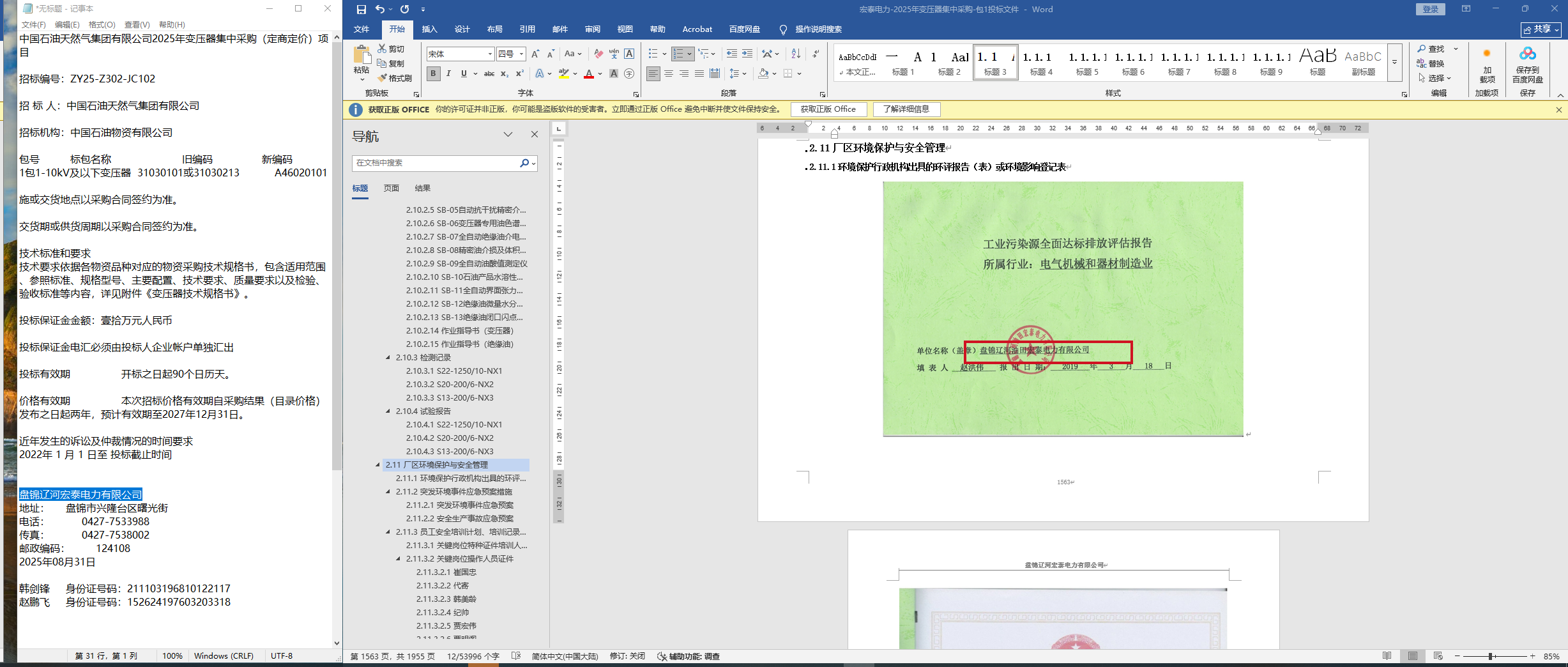
Task: Undo the last action in Word
Action: 380,10
